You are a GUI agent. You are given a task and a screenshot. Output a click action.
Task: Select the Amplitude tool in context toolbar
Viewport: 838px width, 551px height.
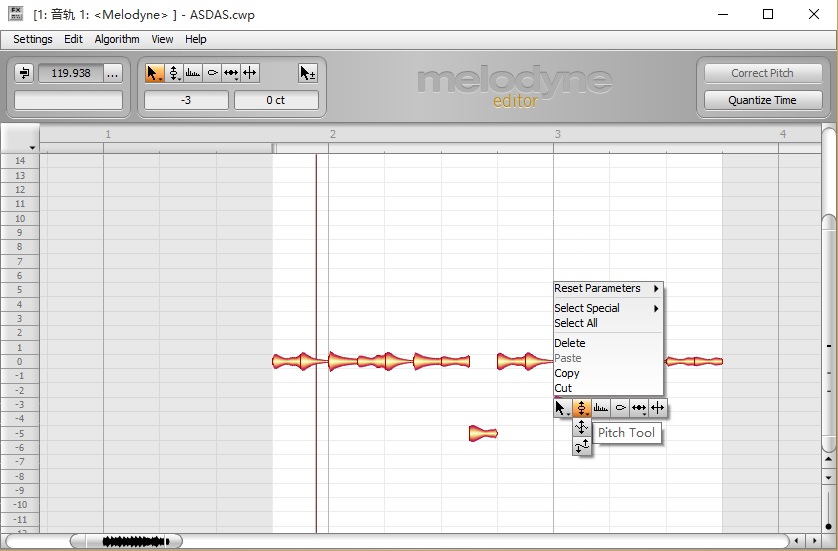point(620,408)
